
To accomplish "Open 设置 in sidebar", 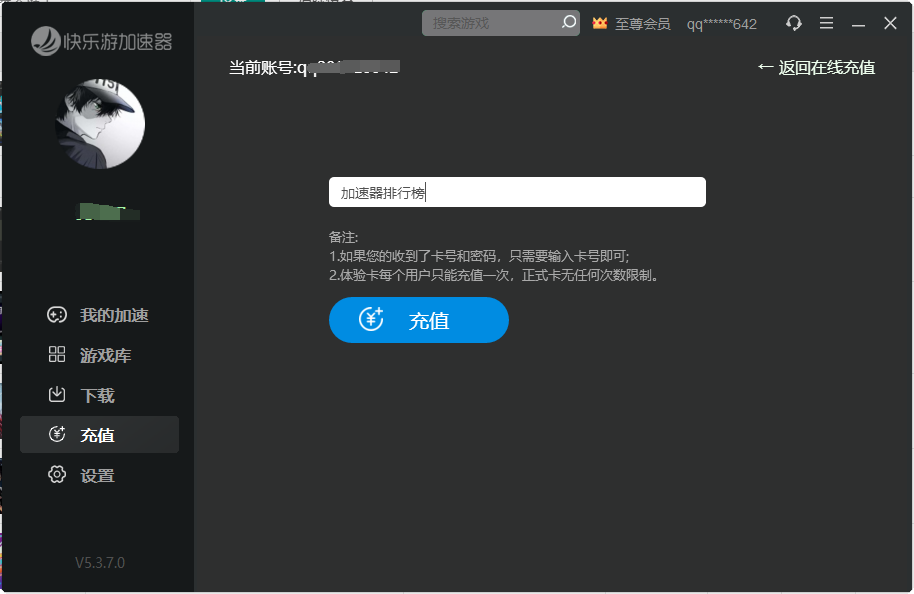I will click(99, 475).
